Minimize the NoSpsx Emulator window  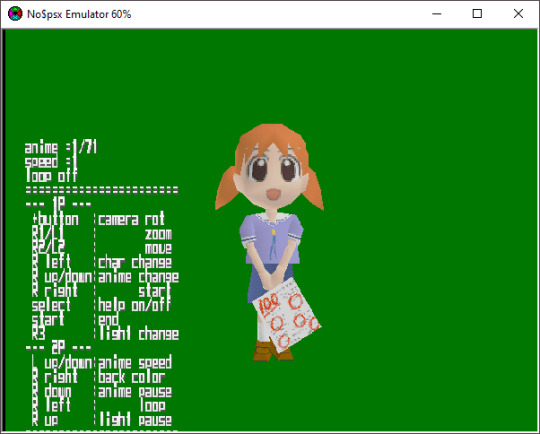tap(437, 14)
